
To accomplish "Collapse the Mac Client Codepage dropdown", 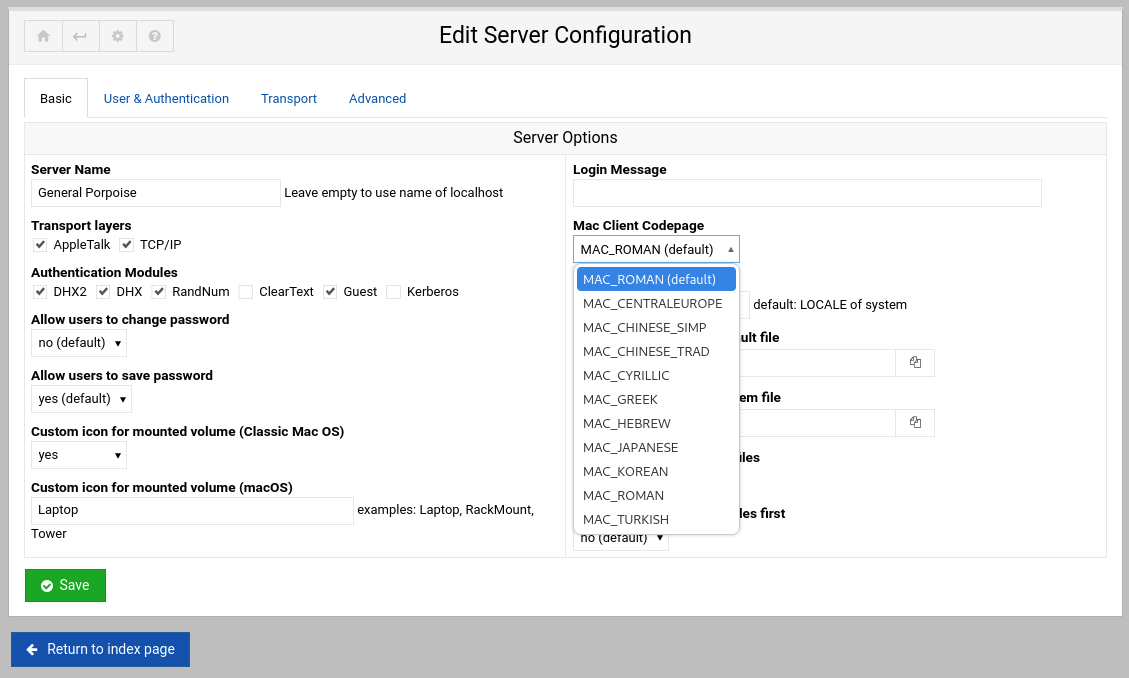I will pyautogui.click(x=656, y=248).
